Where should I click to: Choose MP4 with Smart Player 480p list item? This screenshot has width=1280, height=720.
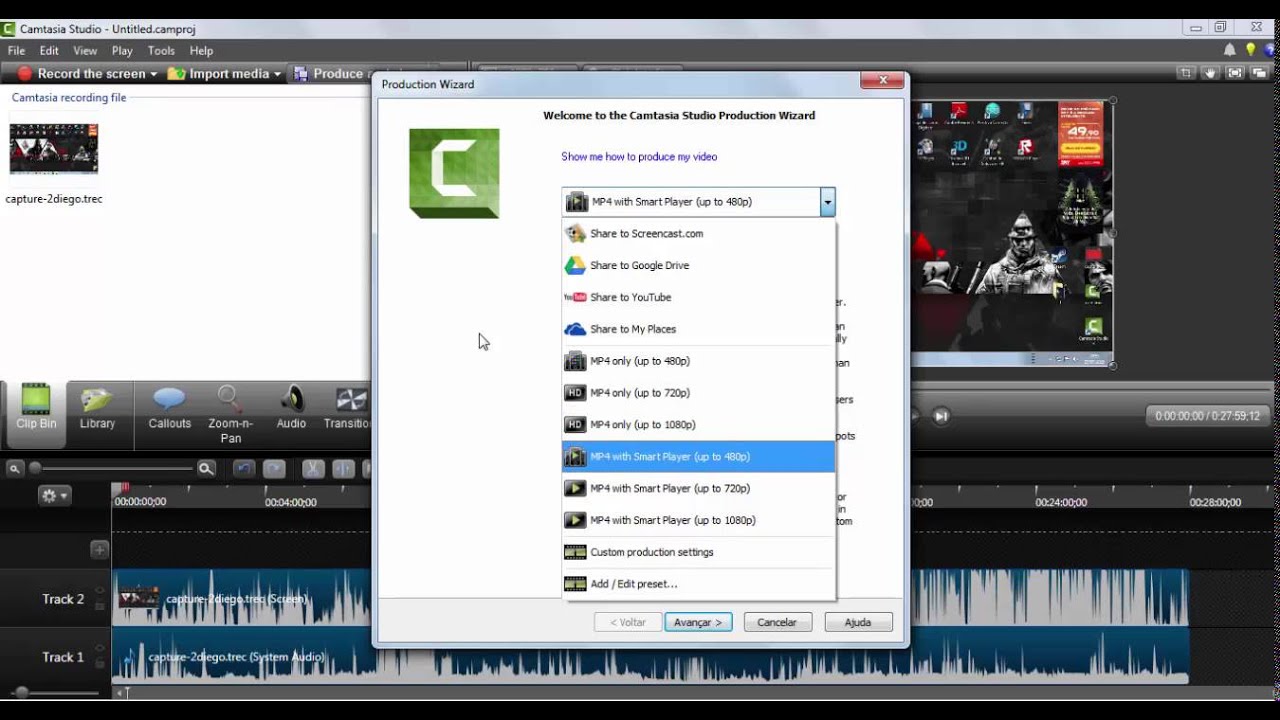coord(698,457)
